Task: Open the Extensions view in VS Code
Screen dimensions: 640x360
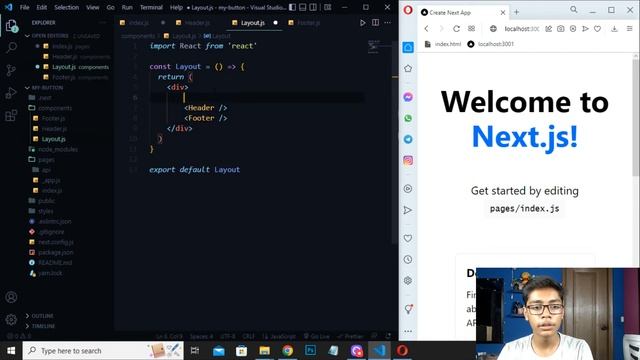Action: click(11, 116)
